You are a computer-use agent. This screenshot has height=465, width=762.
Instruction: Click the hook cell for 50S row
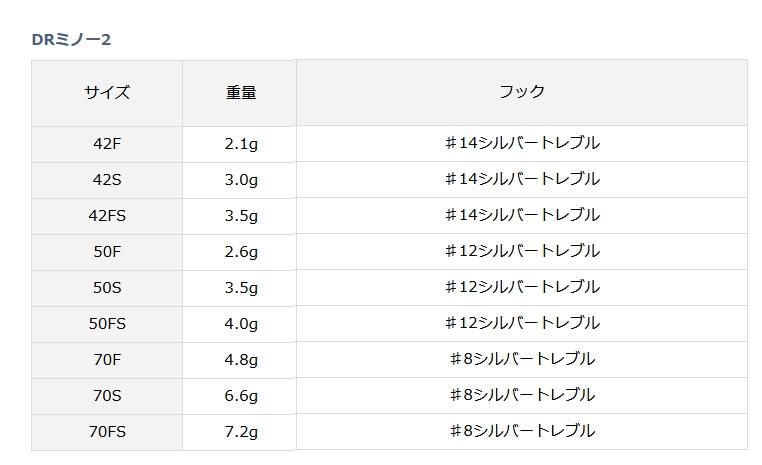coord(522,287)
